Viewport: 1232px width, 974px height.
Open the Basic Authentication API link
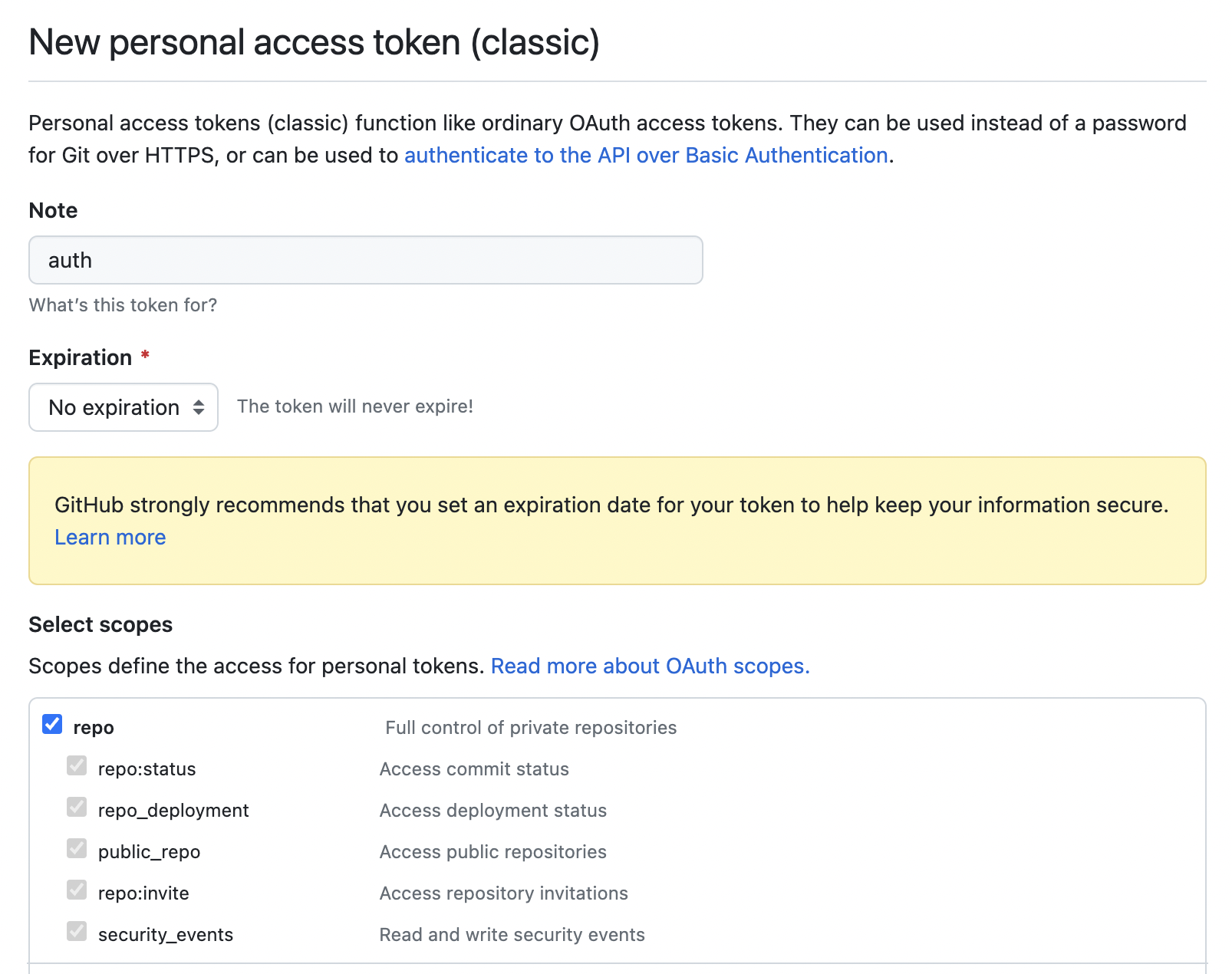646,155
